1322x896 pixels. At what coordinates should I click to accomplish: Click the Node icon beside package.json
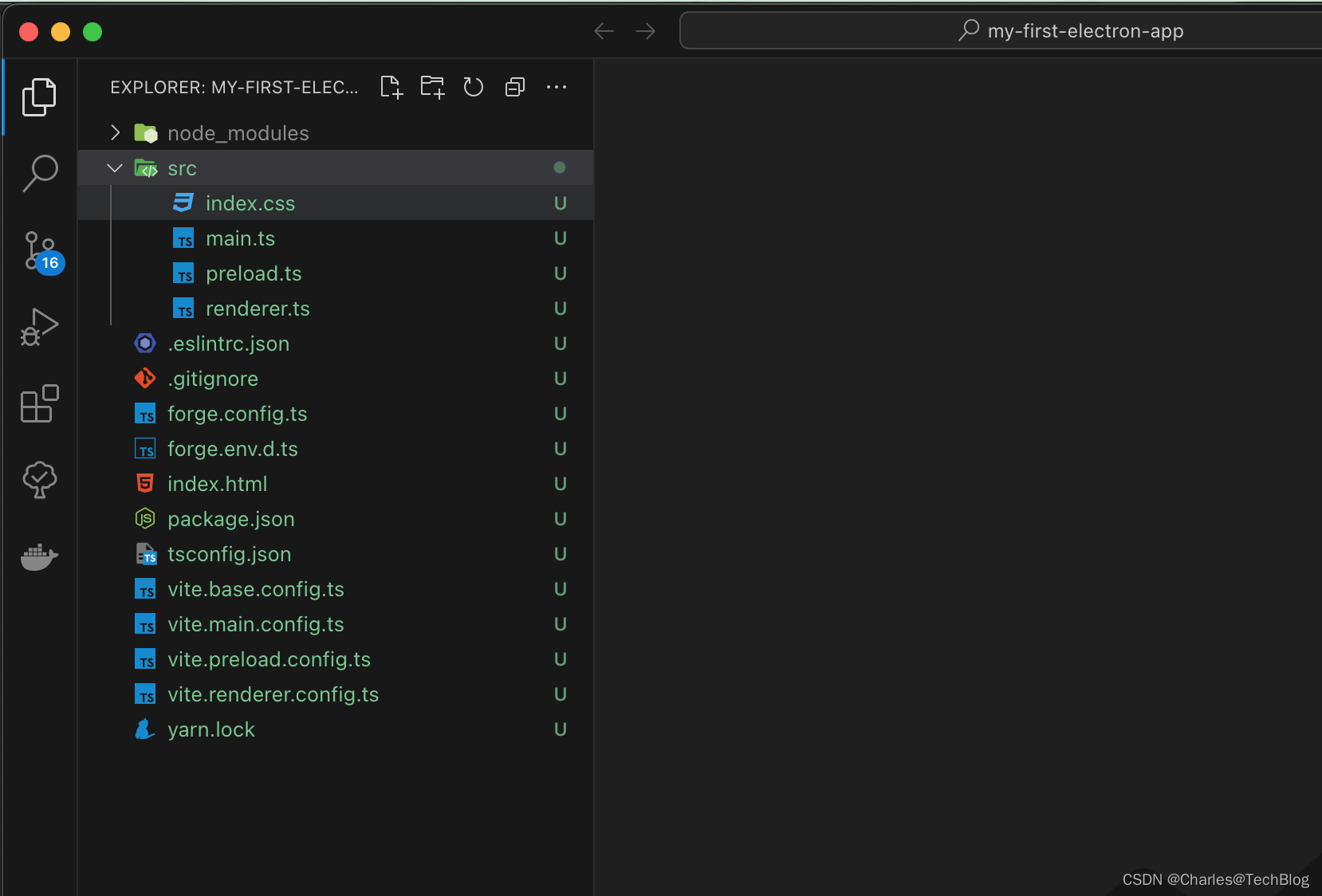[145, 518]
